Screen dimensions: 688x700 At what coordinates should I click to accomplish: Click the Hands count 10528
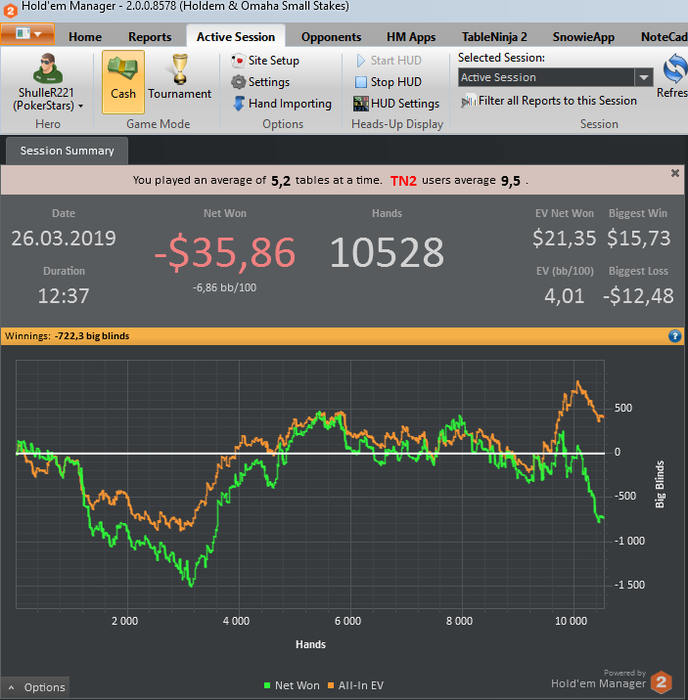click(387, 253)
